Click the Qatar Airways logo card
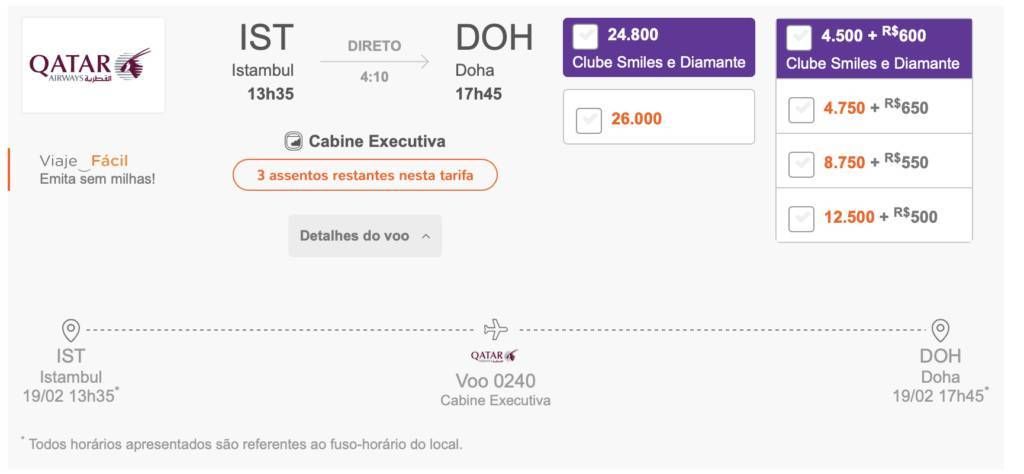The width and height of the screenshot is (1024, 474). (x=93, y=65)
